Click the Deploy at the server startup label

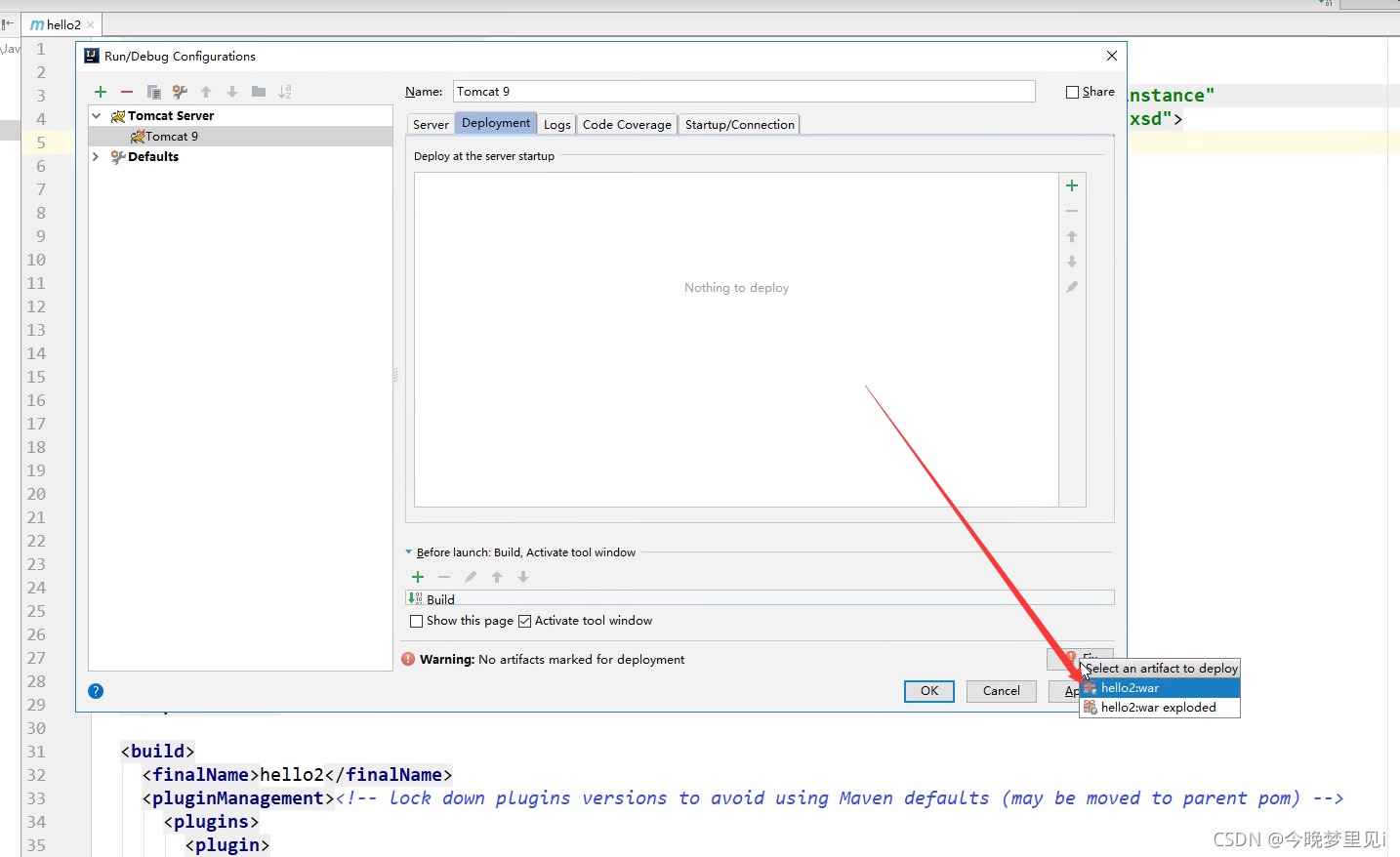tap(484, 156)
